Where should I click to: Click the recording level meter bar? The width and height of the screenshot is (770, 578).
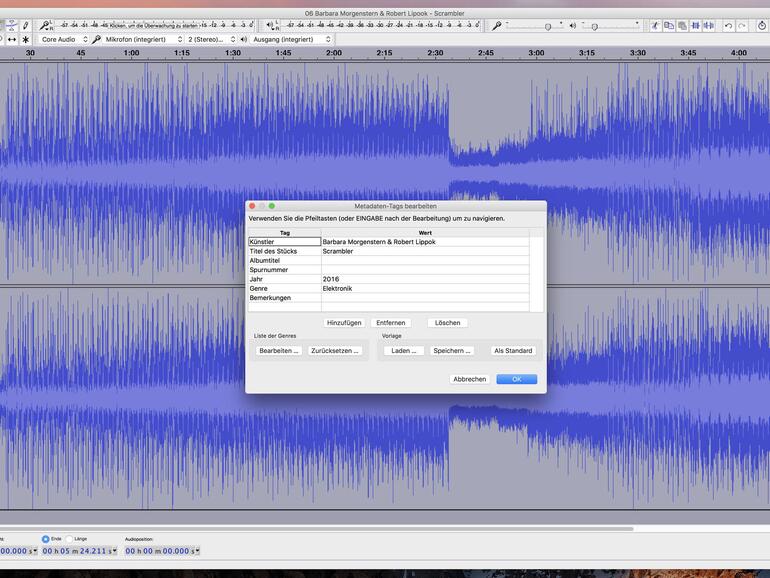coord(155,25)
